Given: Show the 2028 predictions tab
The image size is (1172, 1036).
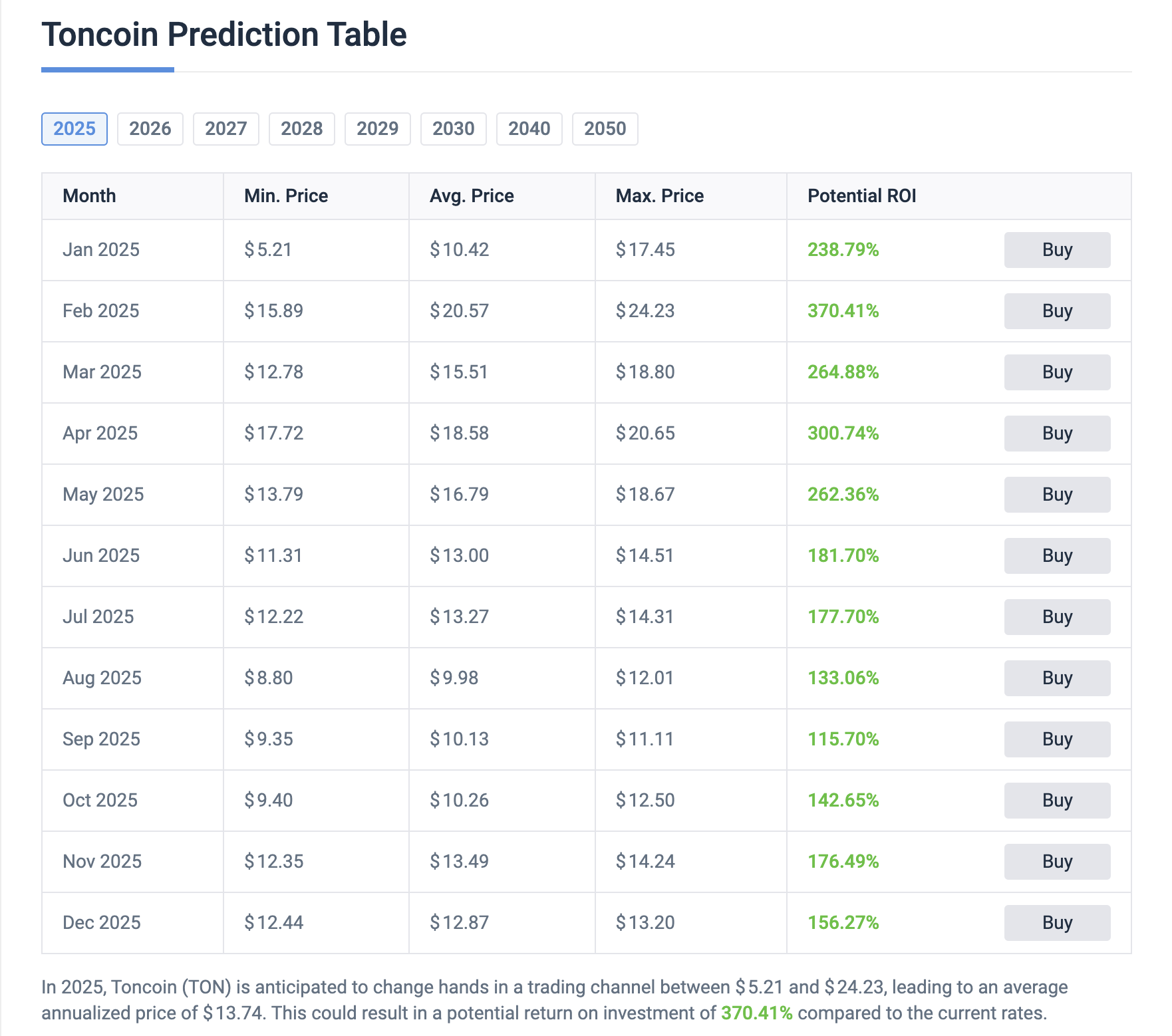Looking at the screenshot, I should (302, 128).
